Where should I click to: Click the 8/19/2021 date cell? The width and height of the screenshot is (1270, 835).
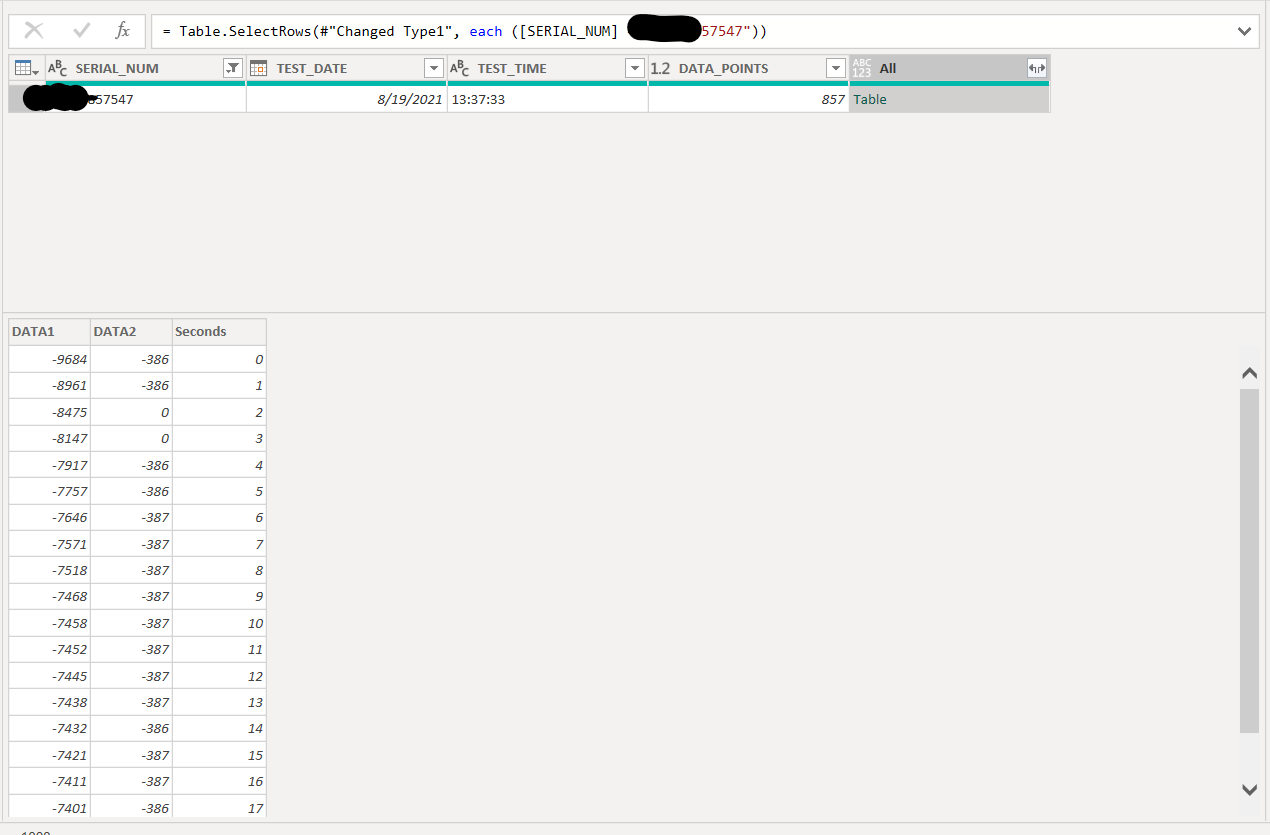click(x=347, y=99)
